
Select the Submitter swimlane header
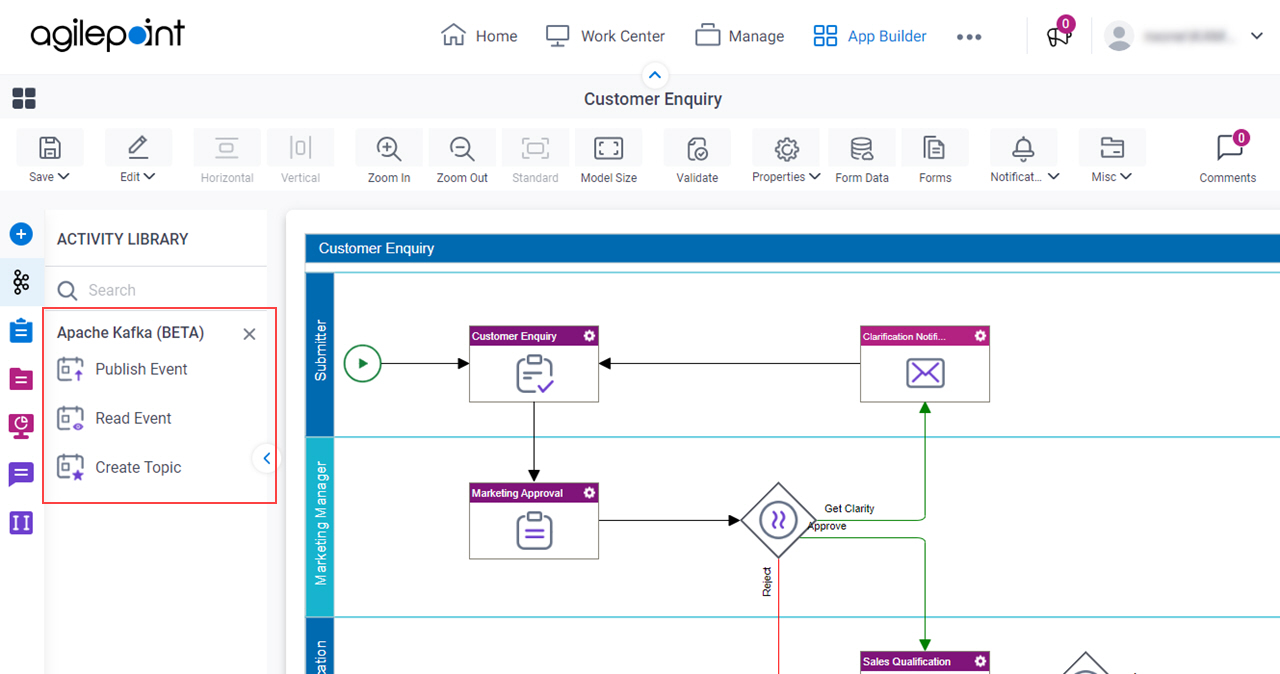[x=320, y=354]
